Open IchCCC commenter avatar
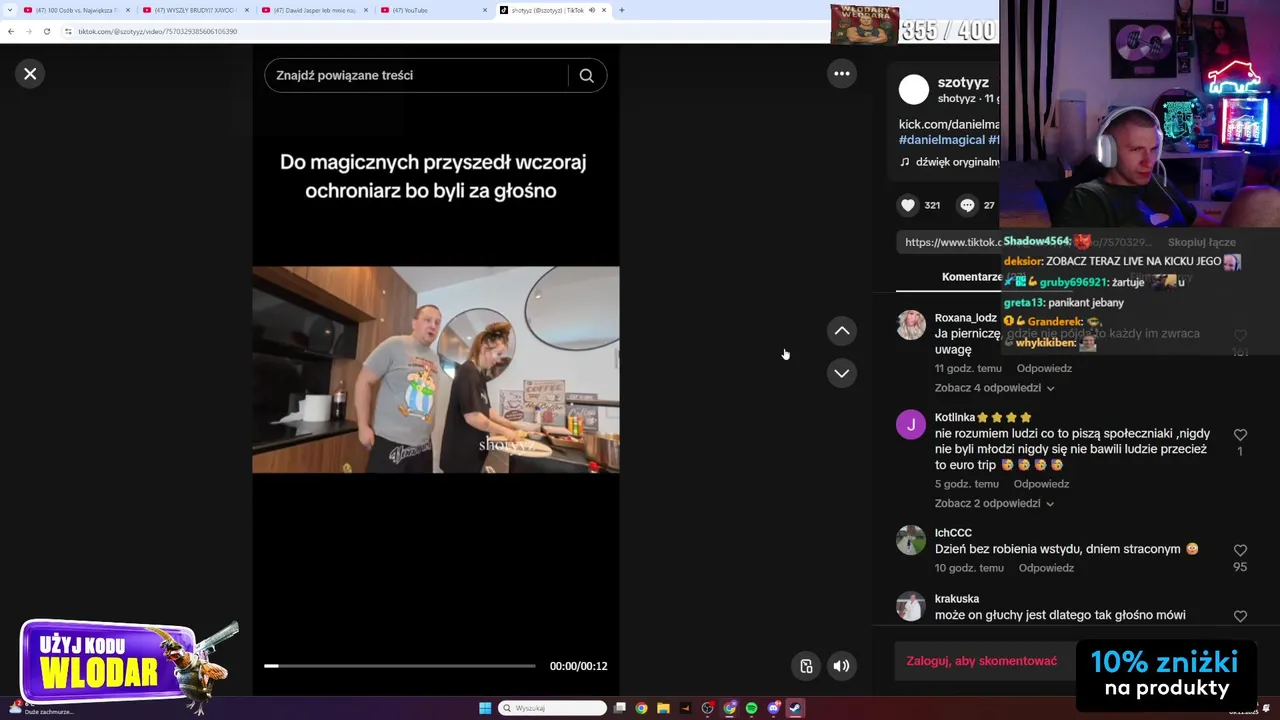 pyautogui.click(x=911, y=540)
